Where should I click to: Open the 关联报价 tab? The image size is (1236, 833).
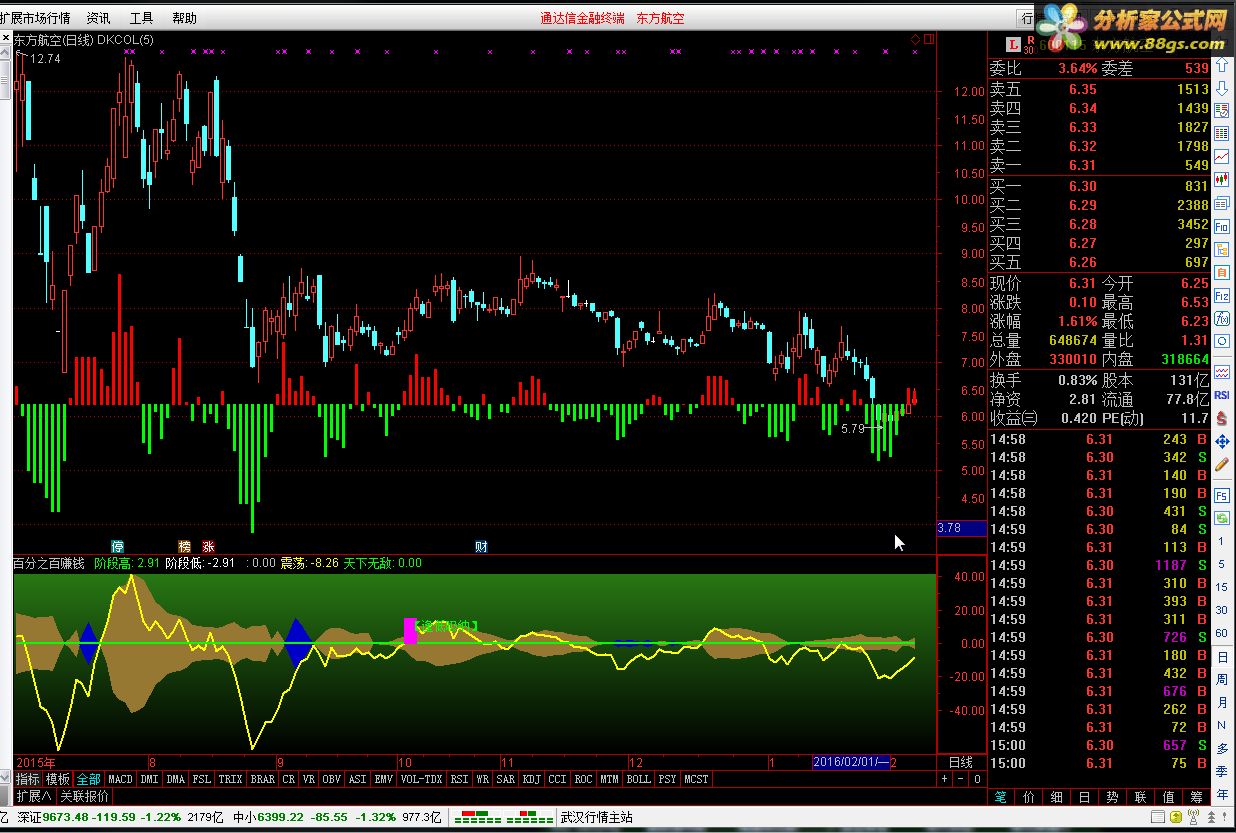click(x=84, y=797)
